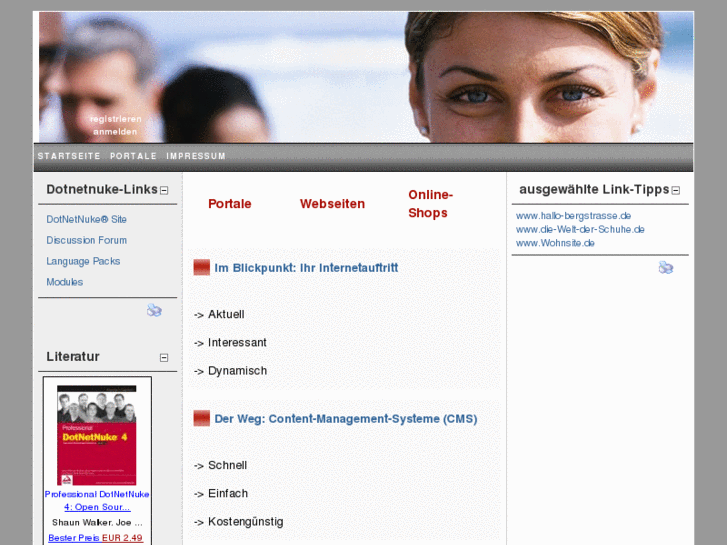The image size is (727, 545).
Task: Click the Bester Preis EUR 2,49 link
Action: click(96, 538)
